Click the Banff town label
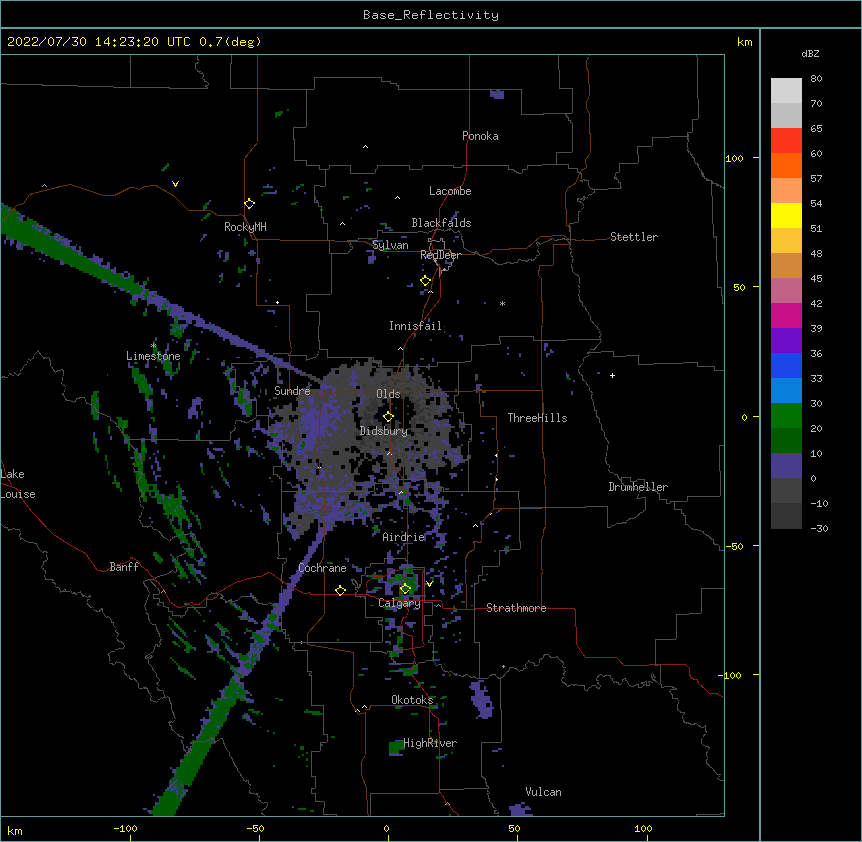862x842 pixels. point(124,567)
